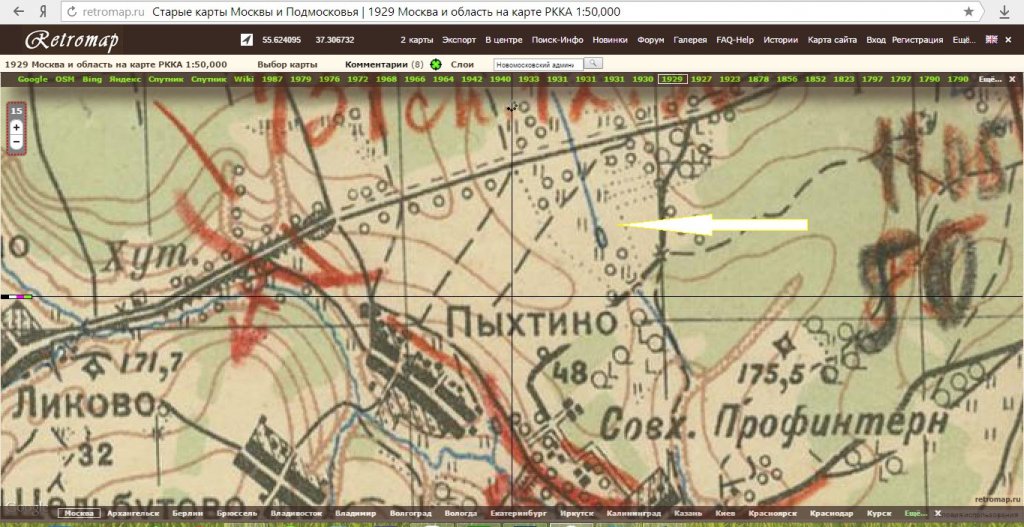
Task: Open the 'Галерея' link
Action: [x=690, y=40]
